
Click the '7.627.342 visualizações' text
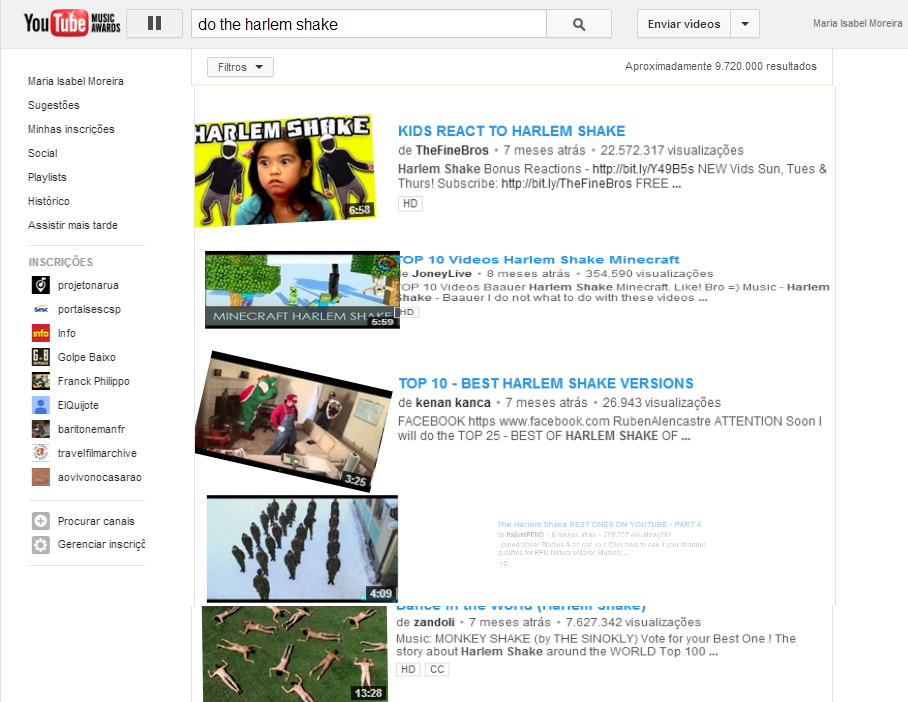(633, 622)
